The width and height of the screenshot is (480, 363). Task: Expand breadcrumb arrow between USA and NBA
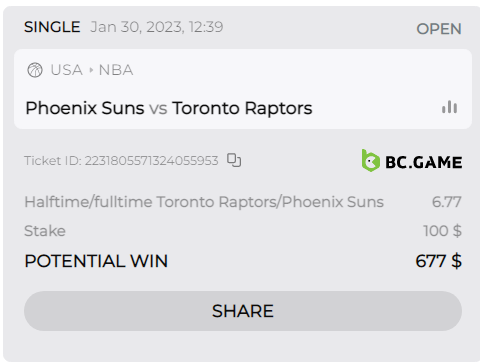tap(91, 70)
